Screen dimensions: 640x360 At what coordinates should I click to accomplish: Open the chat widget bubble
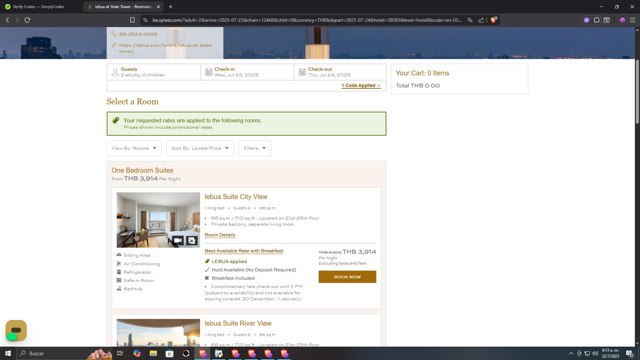pos(16,331)
